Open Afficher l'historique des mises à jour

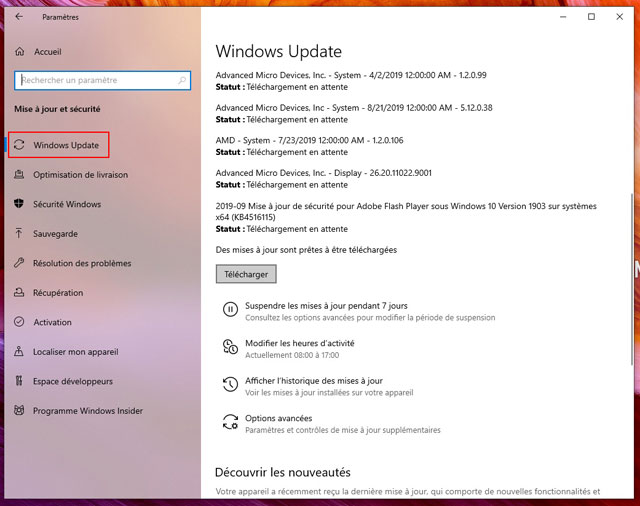[x=314, y=381]
